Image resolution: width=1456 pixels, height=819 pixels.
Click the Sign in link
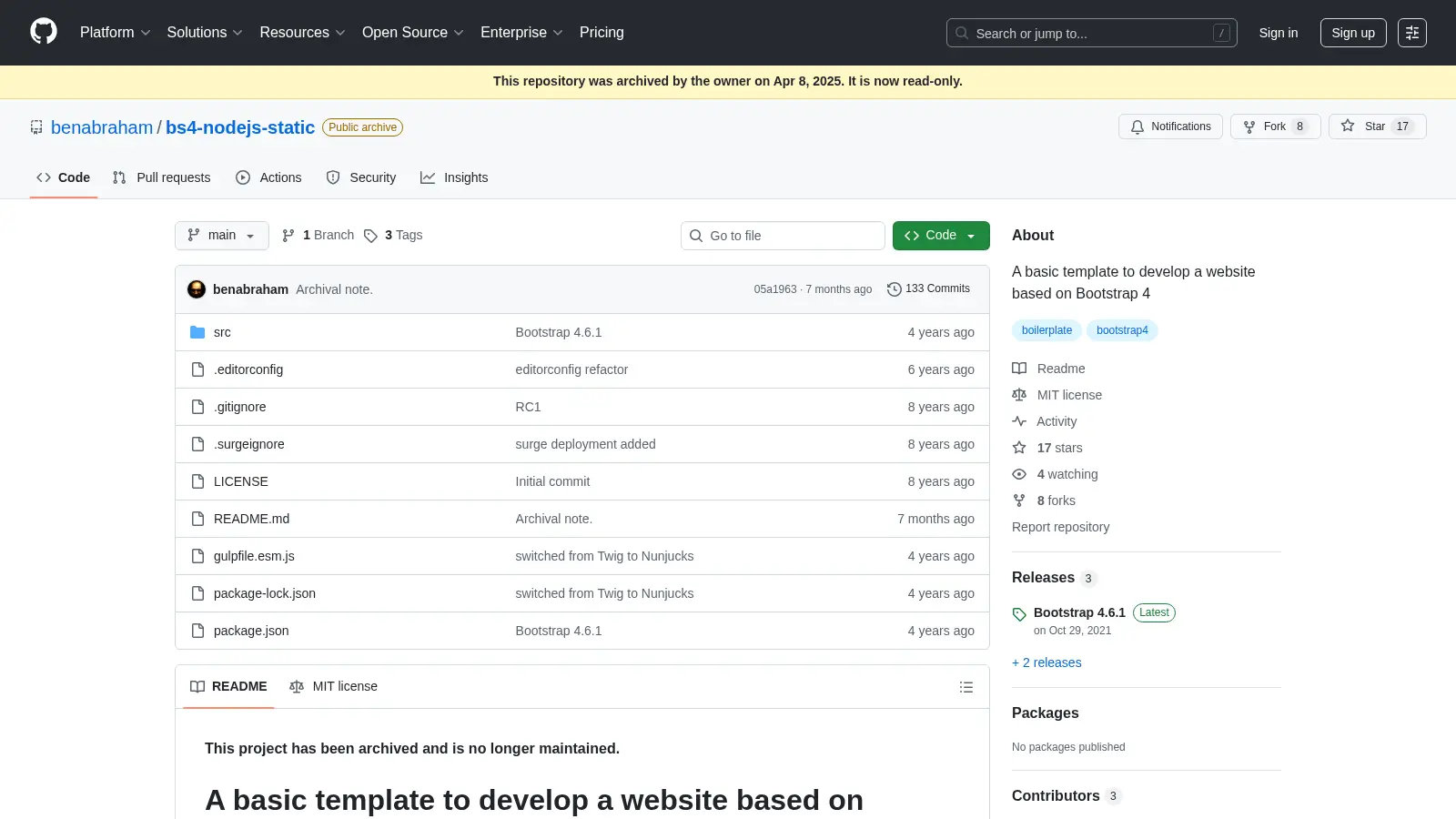1279,33
